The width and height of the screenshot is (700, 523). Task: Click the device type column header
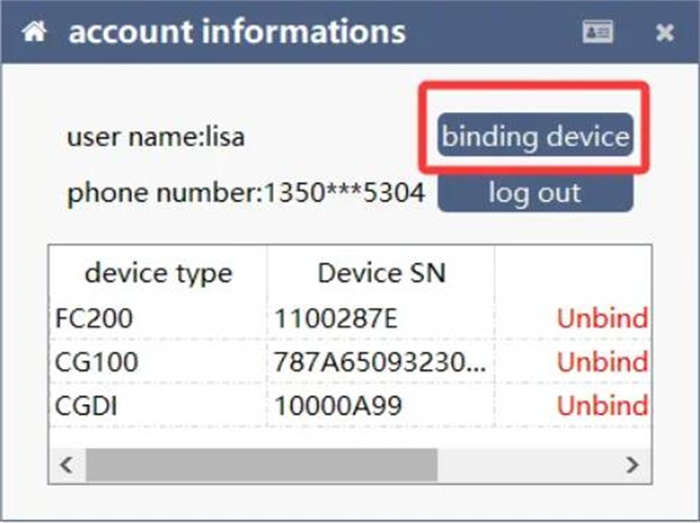point(158,273)
